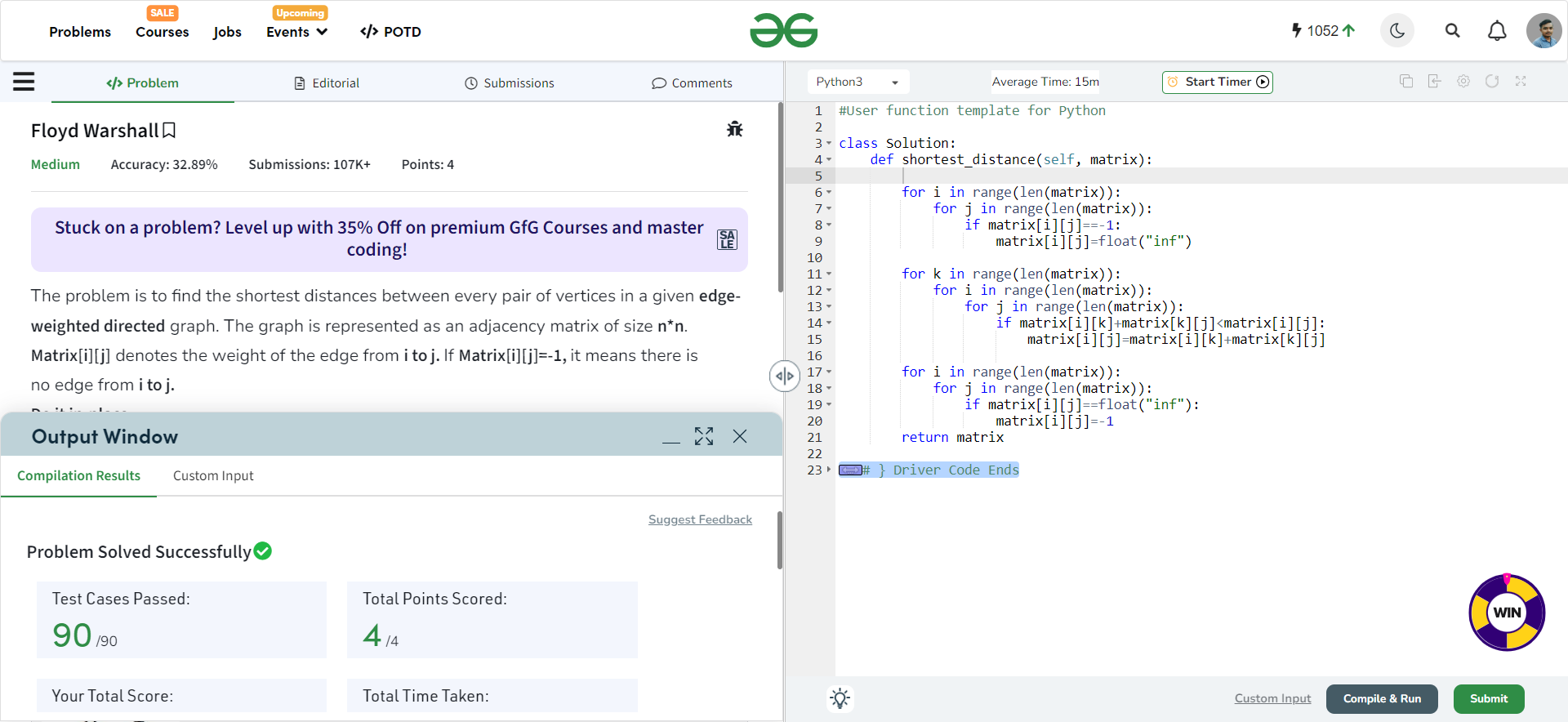Open the WIN spin wheel badge
This screenshot has height=722, width=1568.
tap(1507, 613)
